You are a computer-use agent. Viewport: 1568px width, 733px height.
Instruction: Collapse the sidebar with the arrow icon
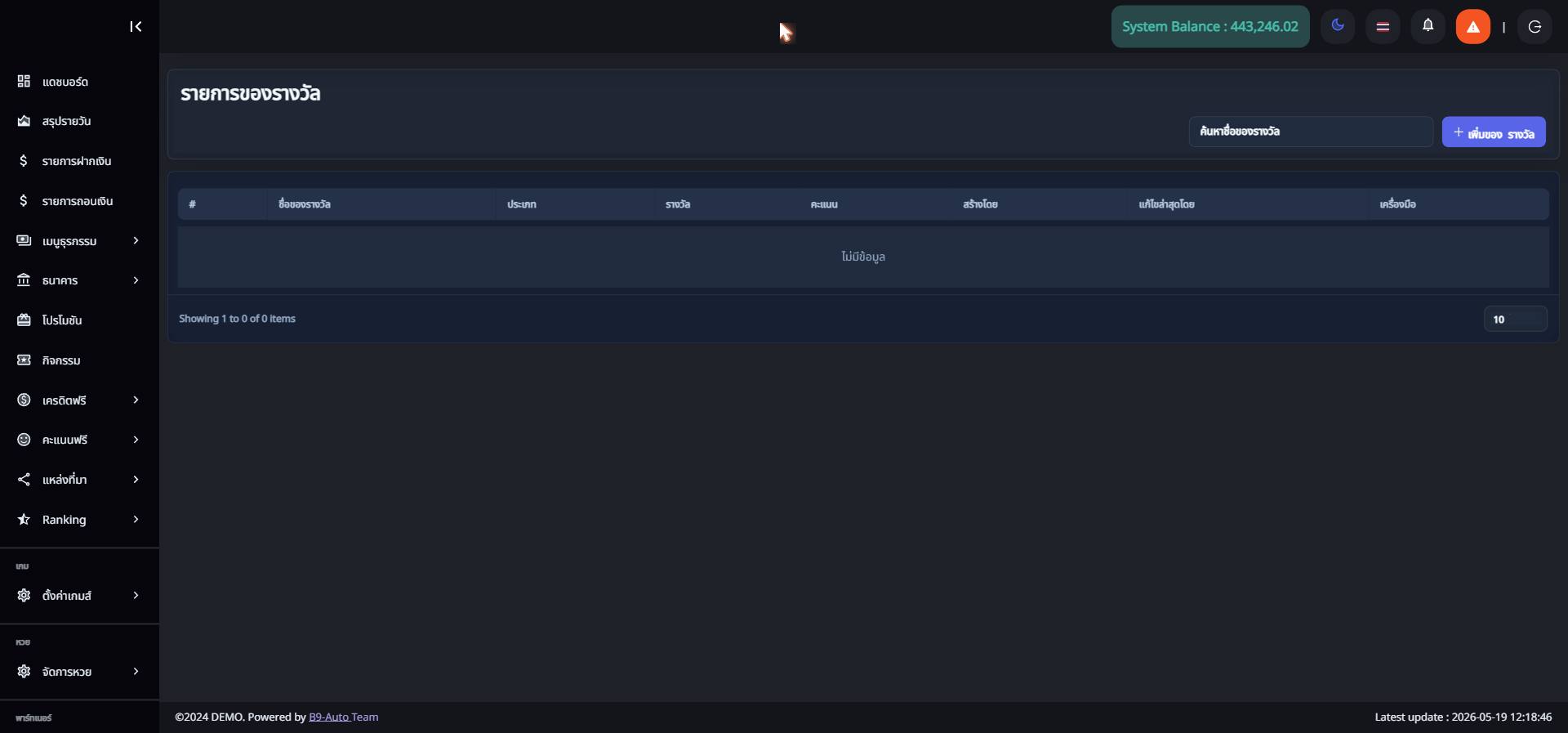tap(136, 27)
